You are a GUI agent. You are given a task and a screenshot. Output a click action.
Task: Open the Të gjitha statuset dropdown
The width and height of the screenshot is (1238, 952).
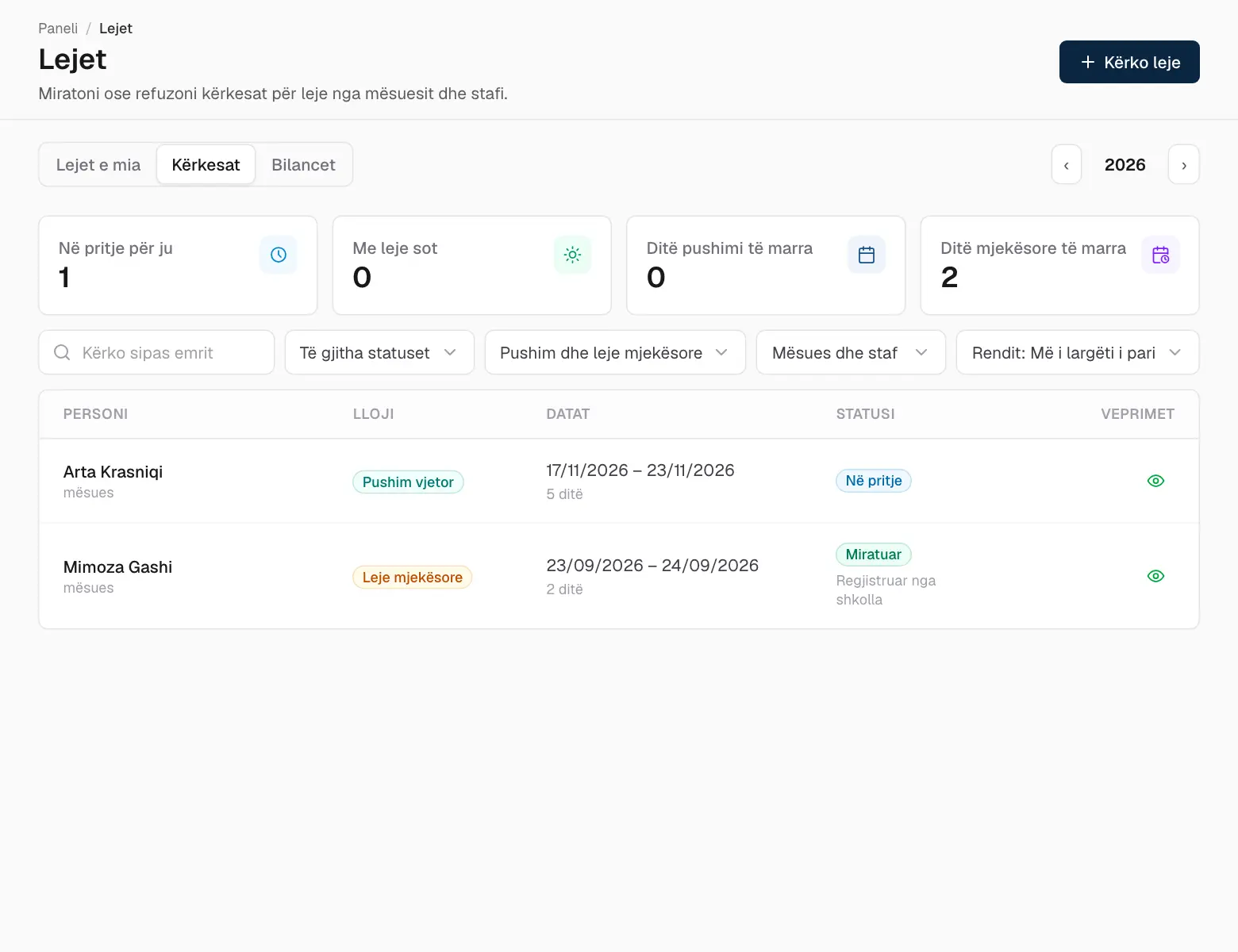click(379, 352)
